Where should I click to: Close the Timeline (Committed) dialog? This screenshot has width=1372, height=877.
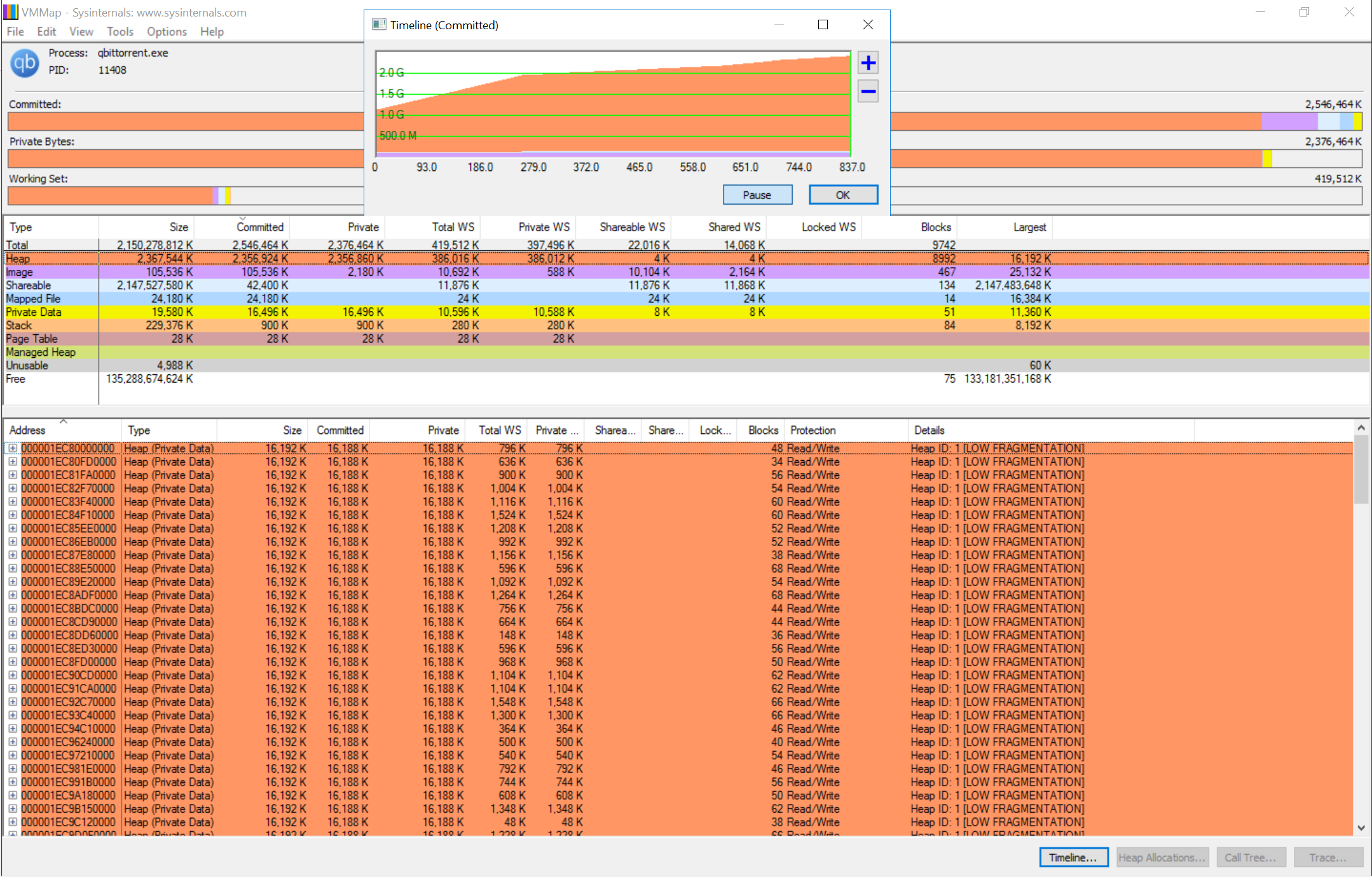(868, 25)
